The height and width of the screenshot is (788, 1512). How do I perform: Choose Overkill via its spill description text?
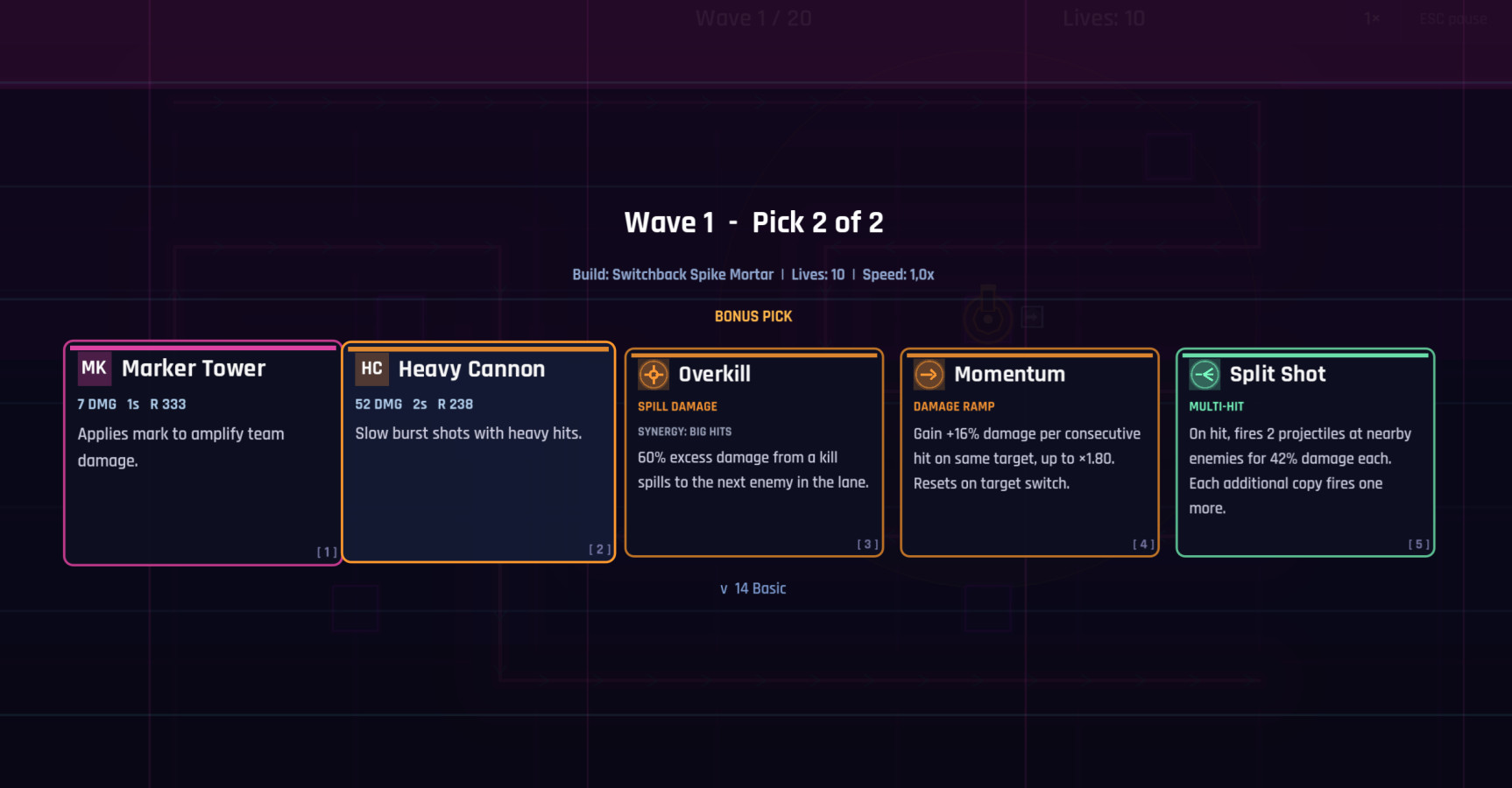click(752, 470)
